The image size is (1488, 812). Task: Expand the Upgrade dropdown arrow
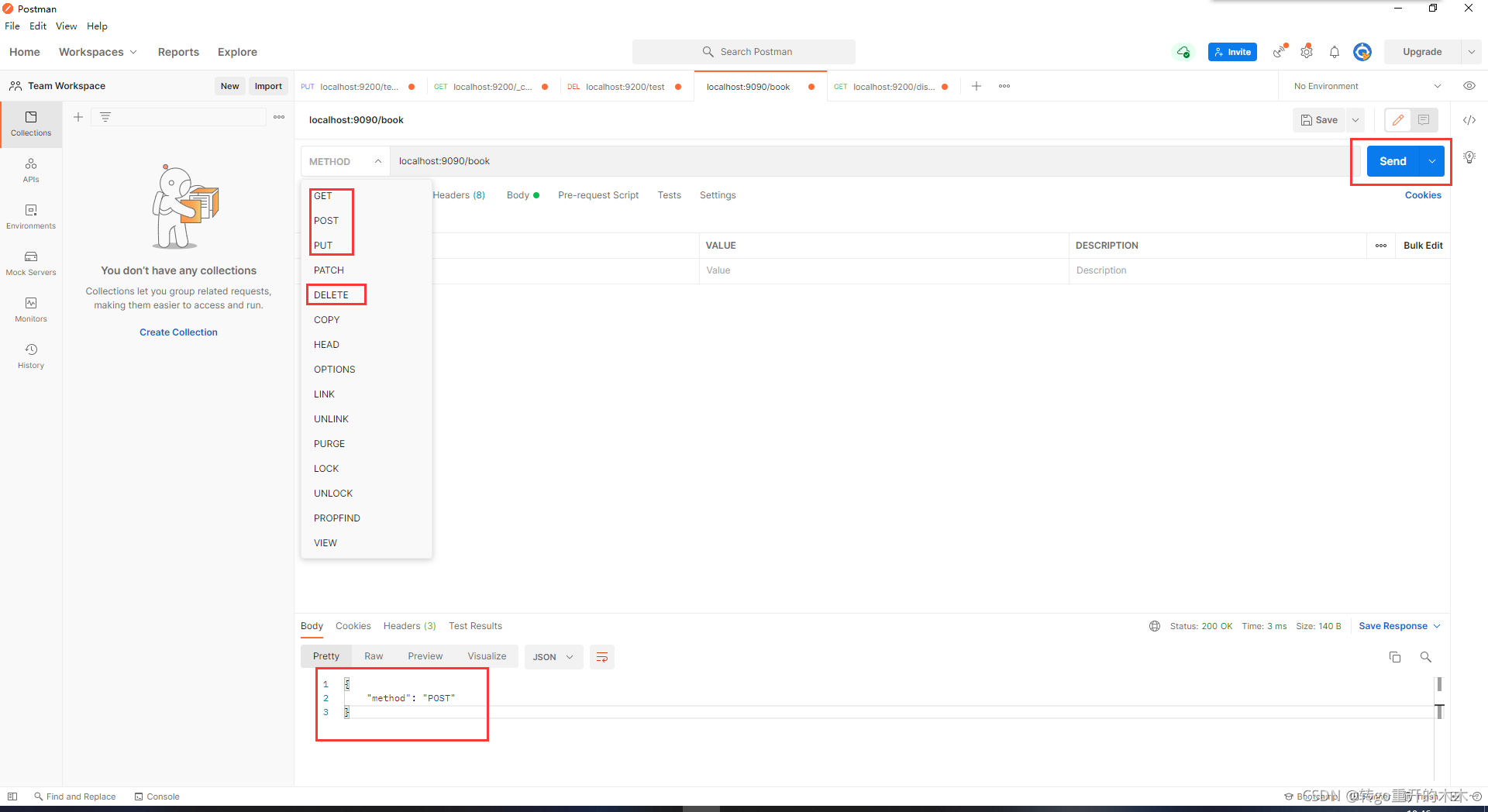(1472, 52)
